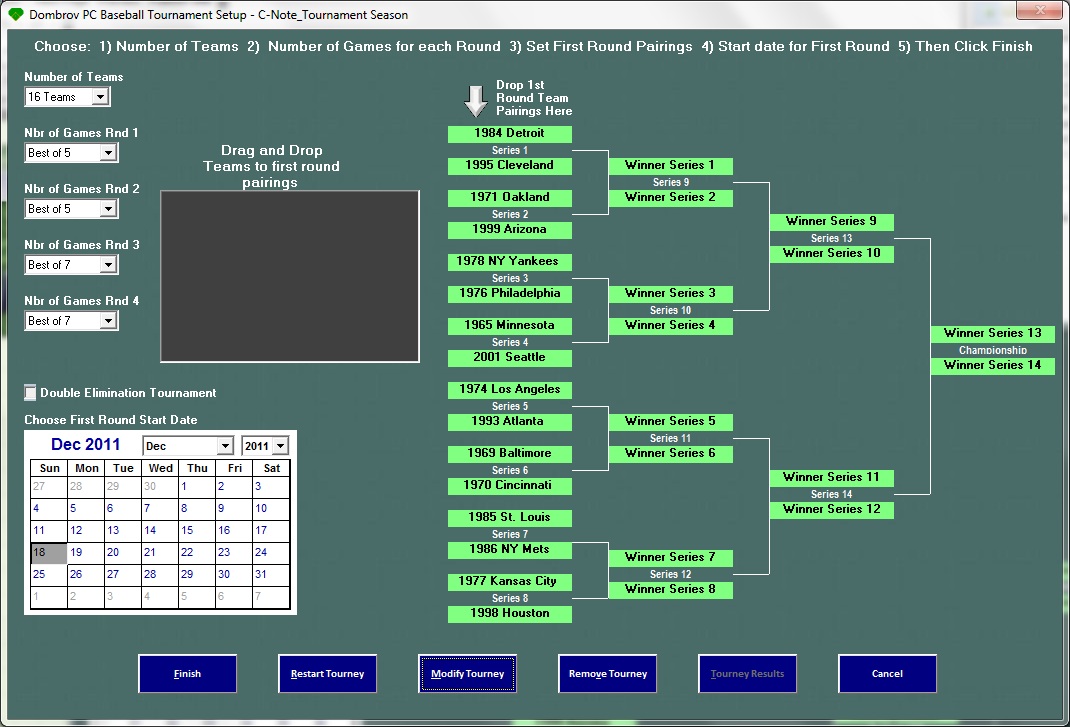Enable the Double Elimination Tournament checkbox
The image size is (1070, 727).
[30, 393]
